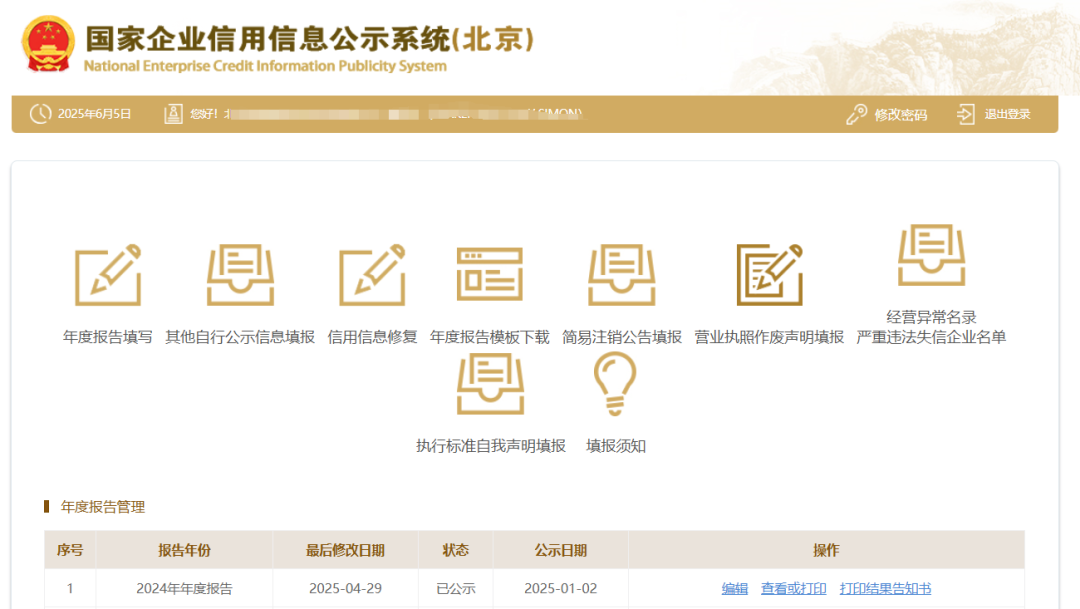The image size is (1080, 609).
Task: Click the 年度报告管理 section heading
Action: point(103,507)
